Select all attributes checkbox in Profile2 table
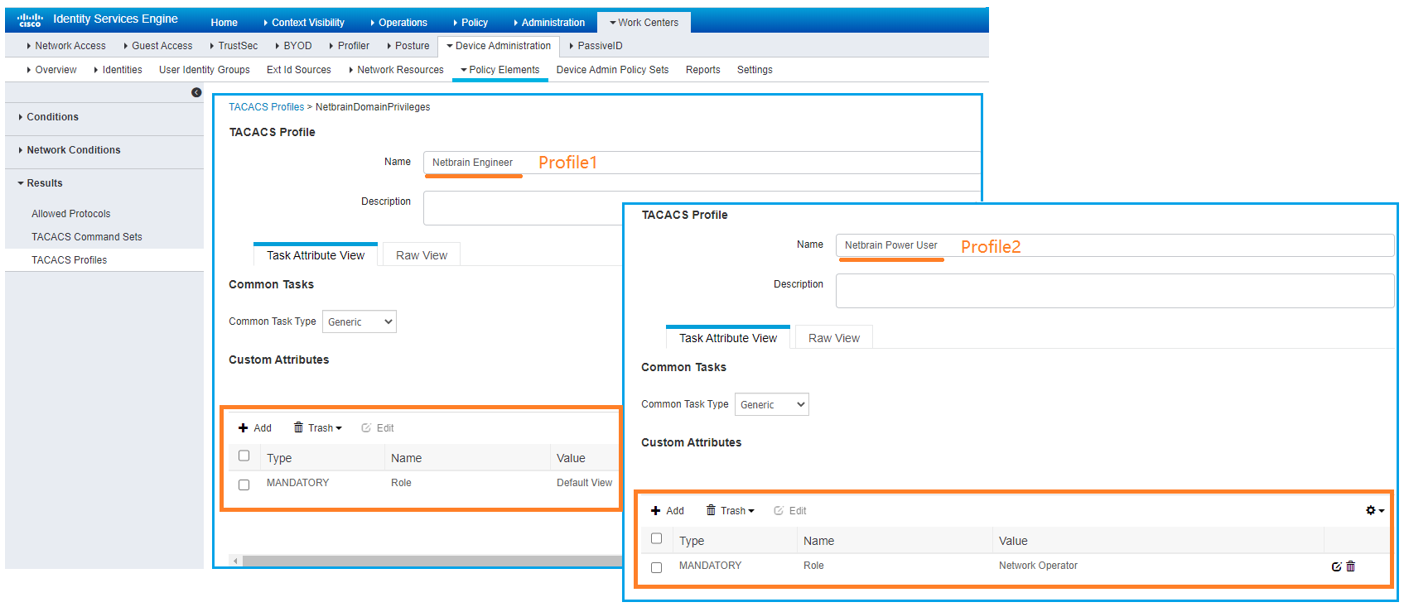Image resolution: width=1405 pixels, height=608 pixels. (656, 539)
